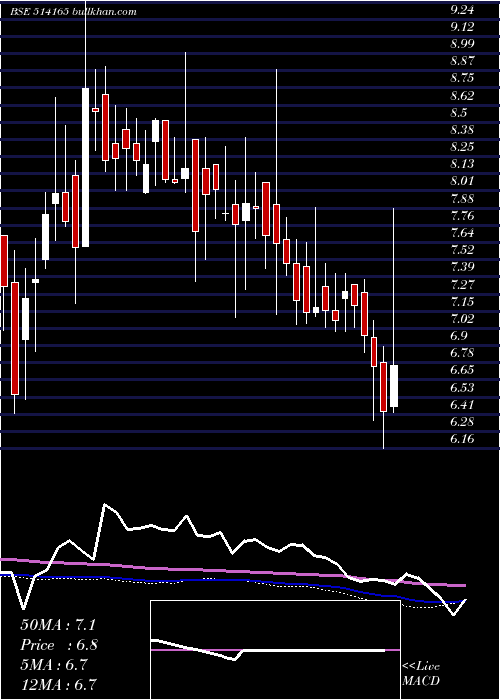Click the 7.64 price axis label
Image resolution: width=500 pixels, height=700 pixels.
click(x=461, y=233)
